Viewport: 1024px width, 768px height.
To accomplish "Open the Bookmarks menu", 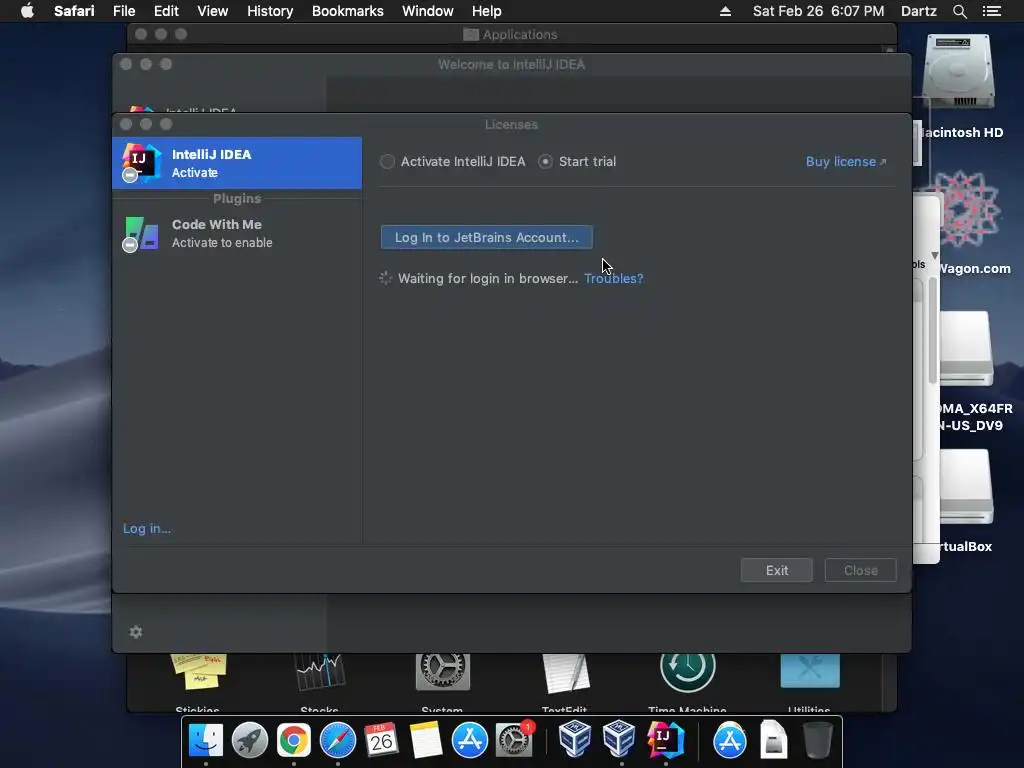I will point(347,11).
